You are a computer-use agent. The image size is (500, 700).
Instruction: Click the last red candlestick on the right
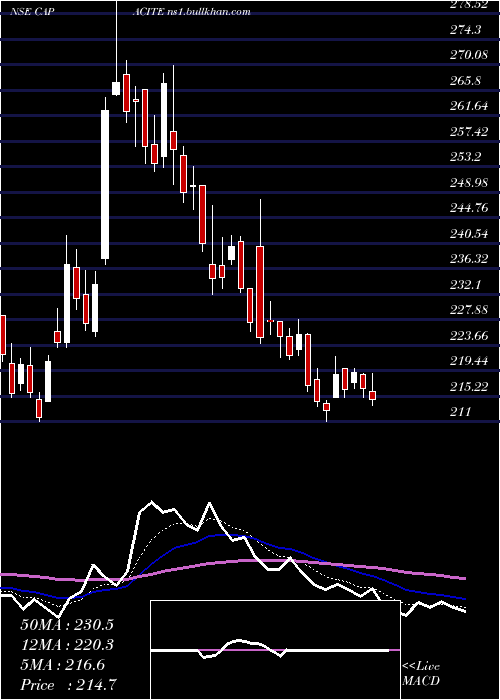372,396
